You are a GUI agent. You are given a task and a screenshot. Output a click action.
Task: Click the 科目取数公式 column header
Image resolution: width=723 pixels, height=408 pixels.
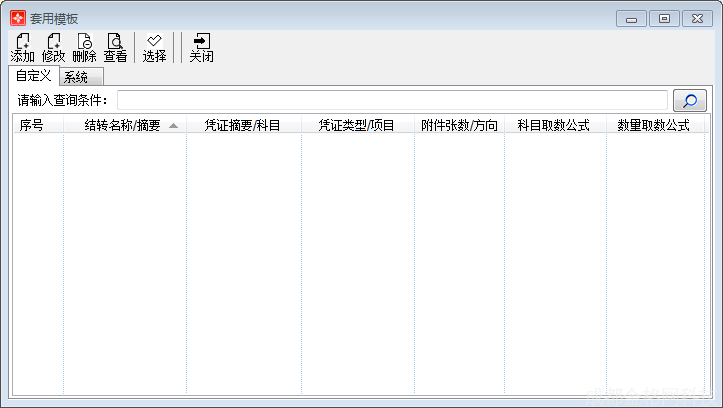[x=554, y=125]
